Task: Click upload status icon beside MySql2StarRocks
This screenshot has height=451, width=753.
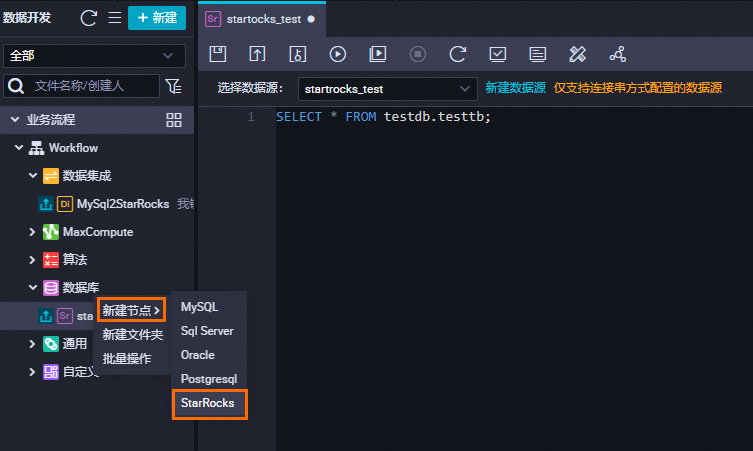Action: point(46,204)
